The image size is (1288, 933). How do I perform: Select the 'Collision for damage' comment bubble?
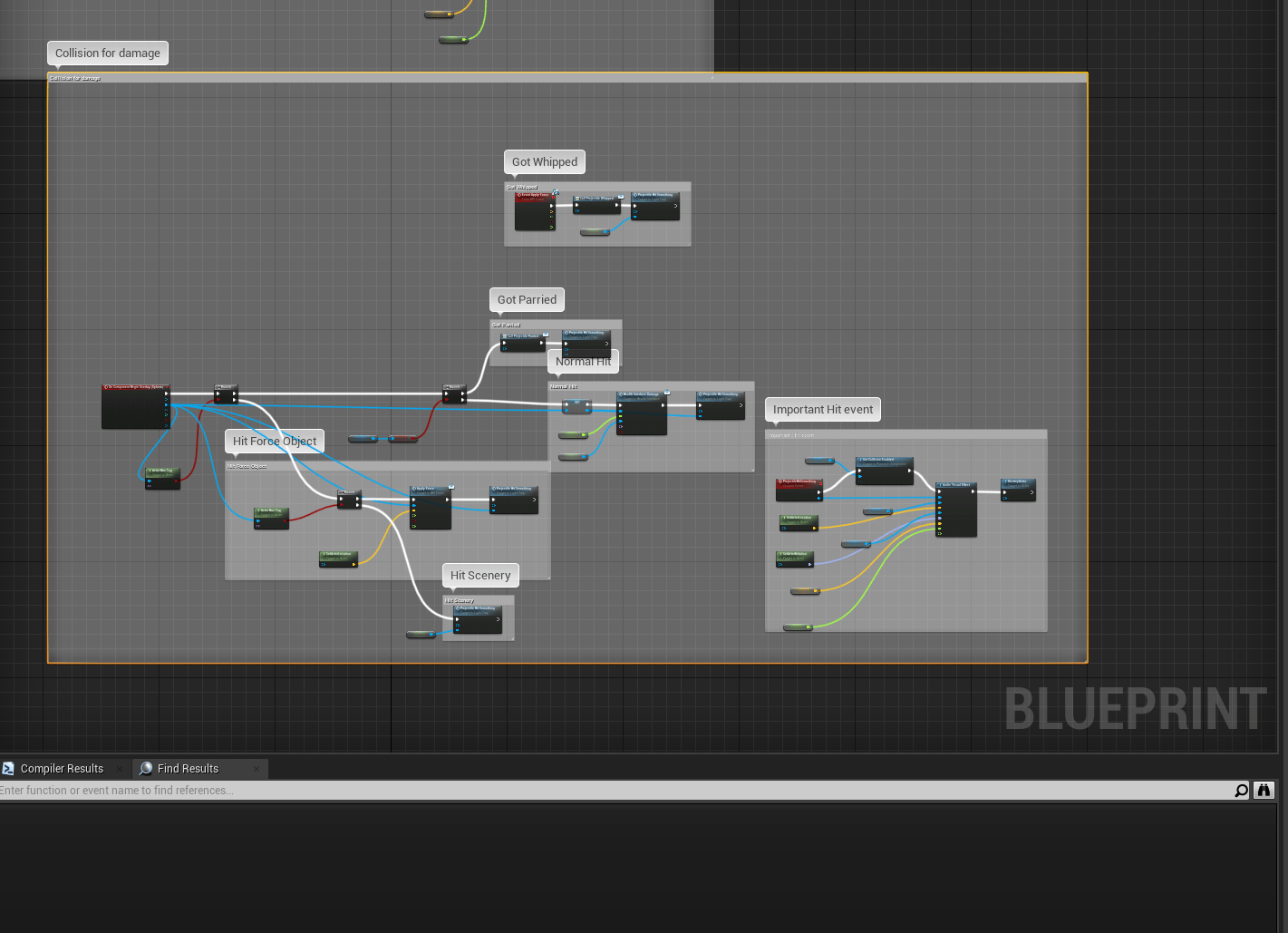click(107, 53)
